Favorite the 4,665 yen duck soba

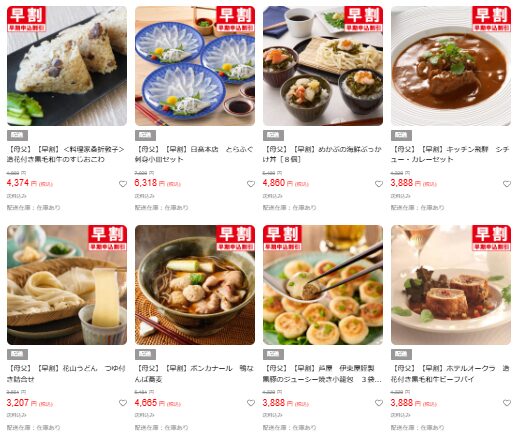point(251,403)
